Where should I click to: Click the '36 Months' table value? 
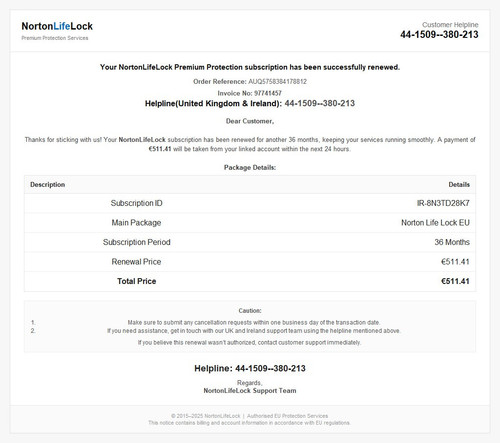point(452,242)
